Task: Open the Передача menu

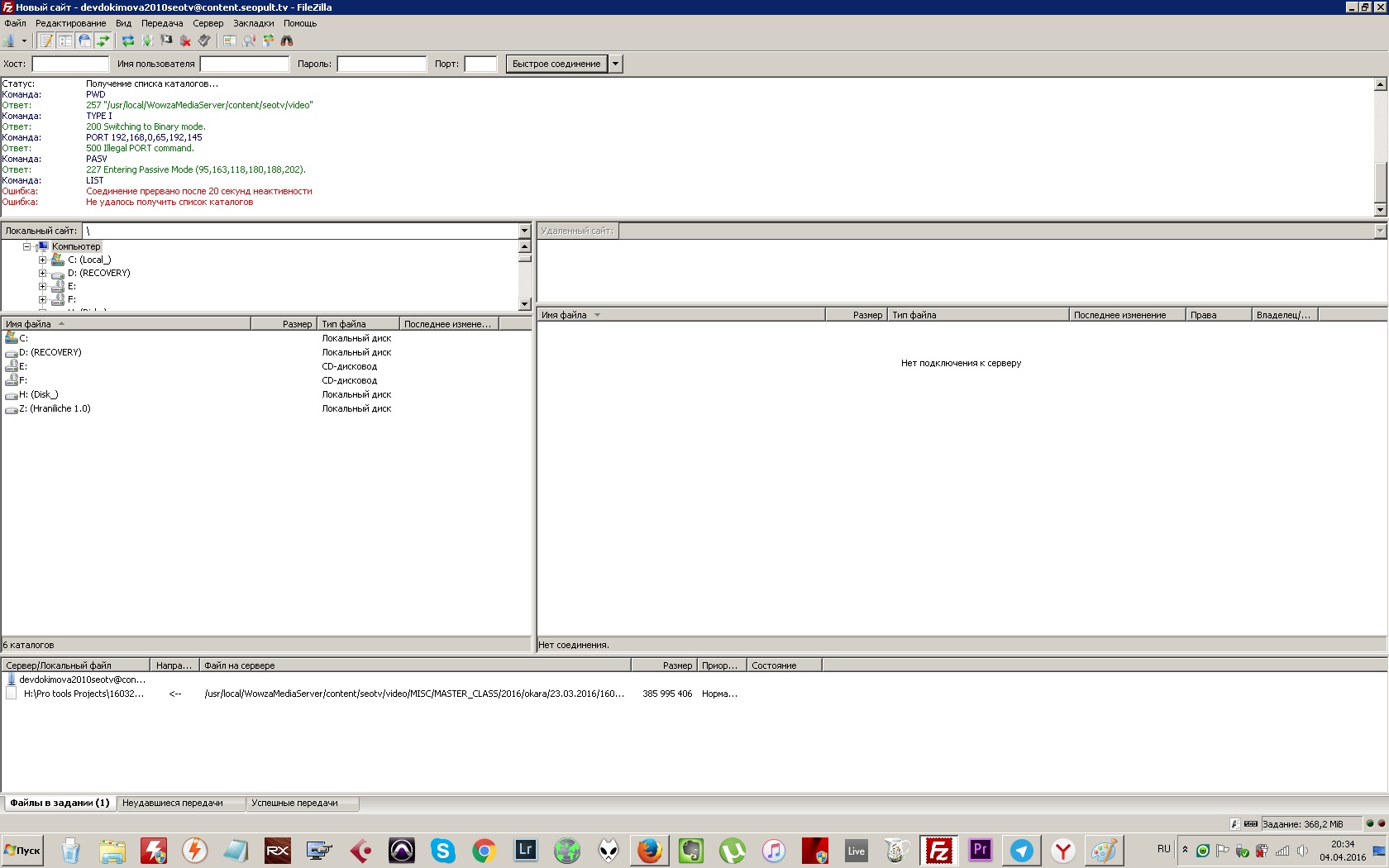Action: [x=162, y=23]
